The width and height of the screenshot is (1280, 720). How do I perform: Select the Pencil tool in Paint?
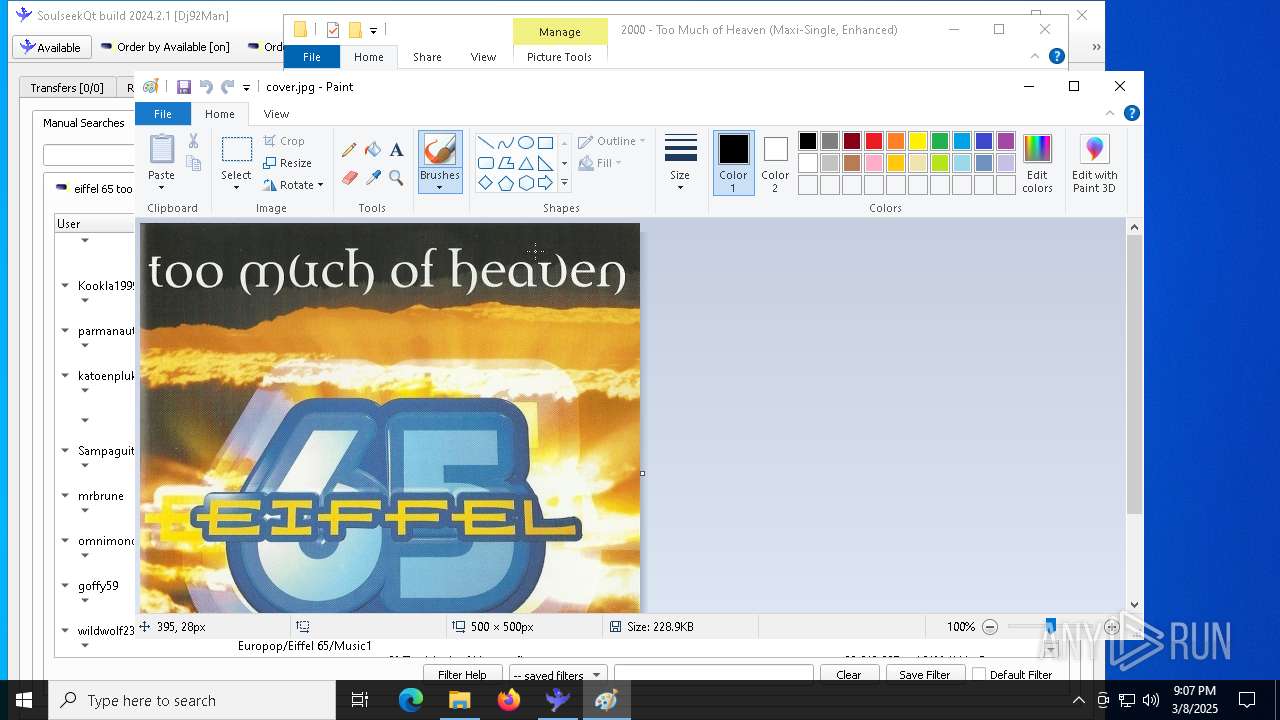[x=349, y=150]
